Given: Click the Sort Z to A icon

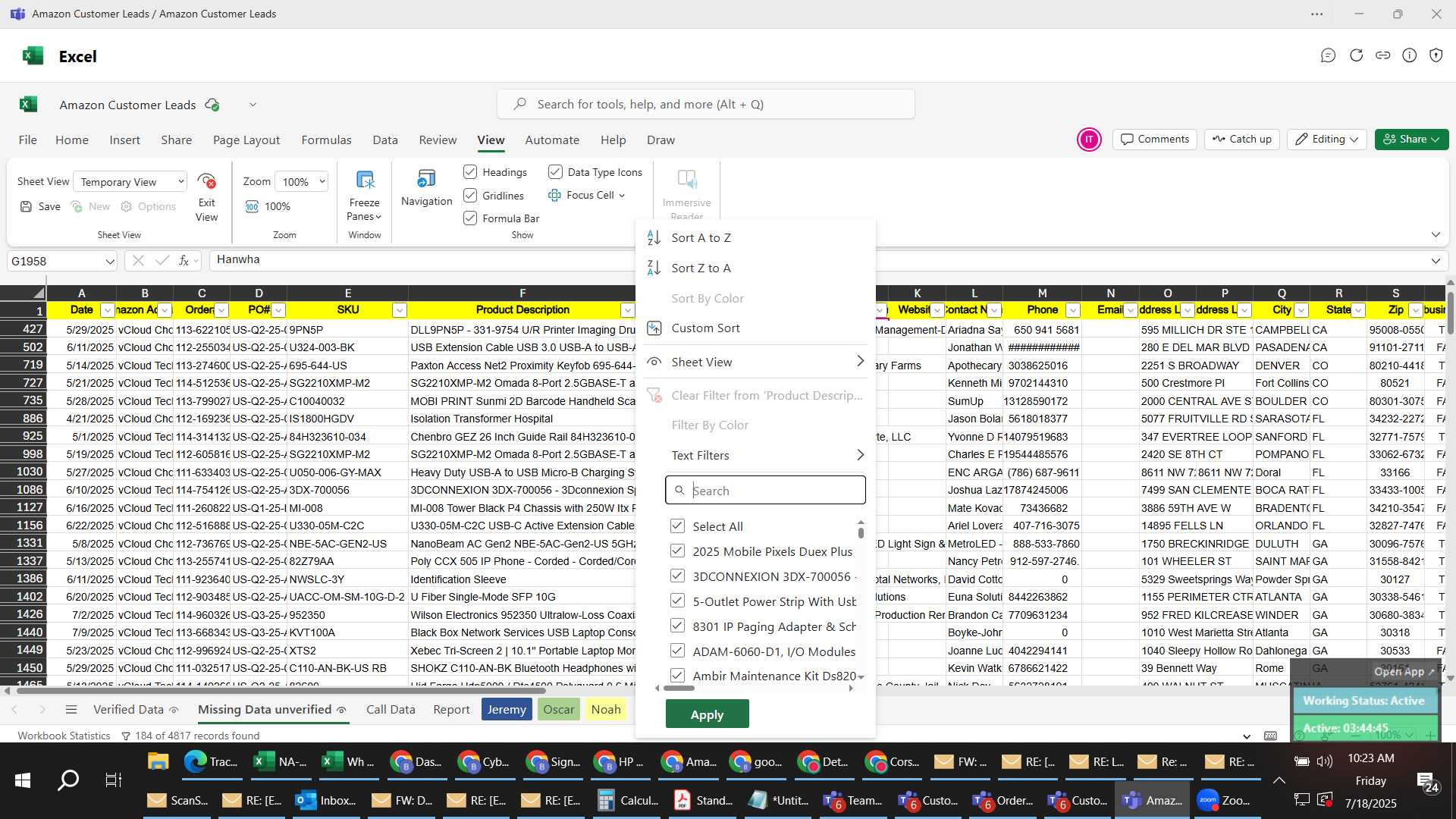Looking at the screenshot, I should [654, 268].
